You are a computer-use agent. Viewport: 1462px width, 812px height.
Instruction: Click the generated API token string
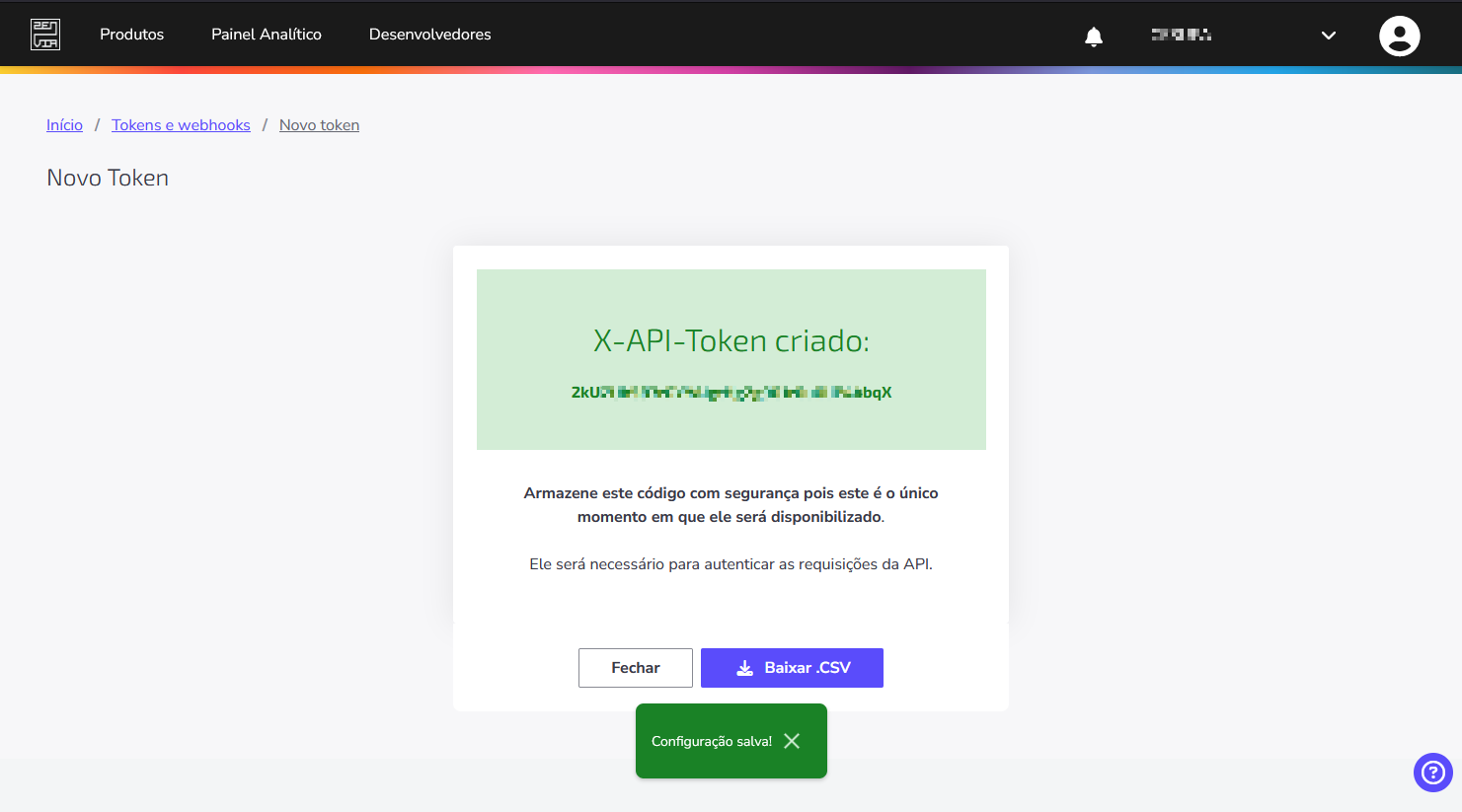731,393
